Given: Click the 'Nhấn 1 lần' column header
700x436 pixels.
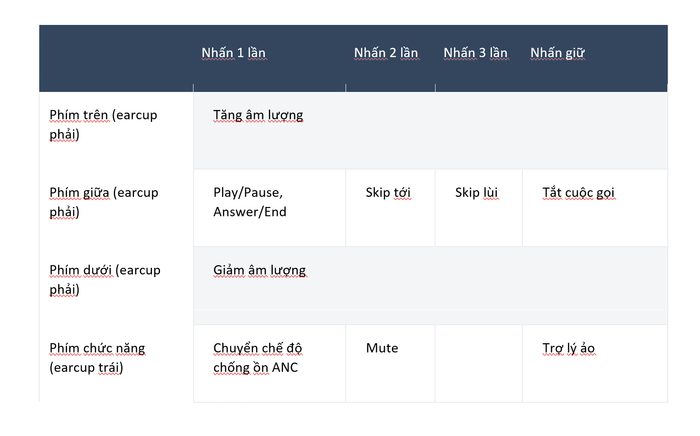Looking at the screenshot, I should pos(233,53).
